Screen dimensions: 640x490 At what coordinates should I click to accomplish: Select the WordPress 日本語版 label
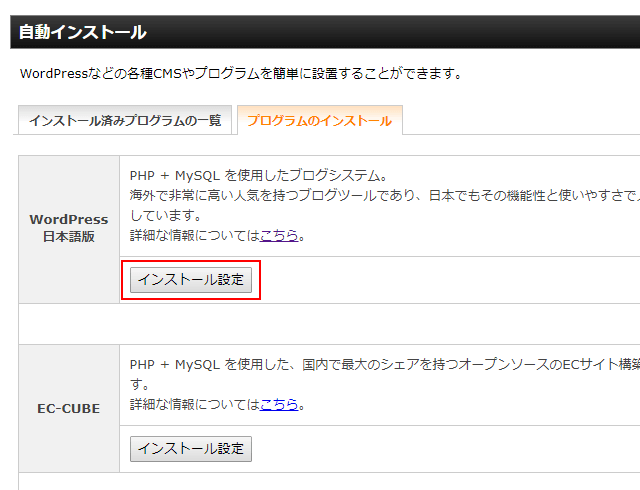tap(69, 228)
